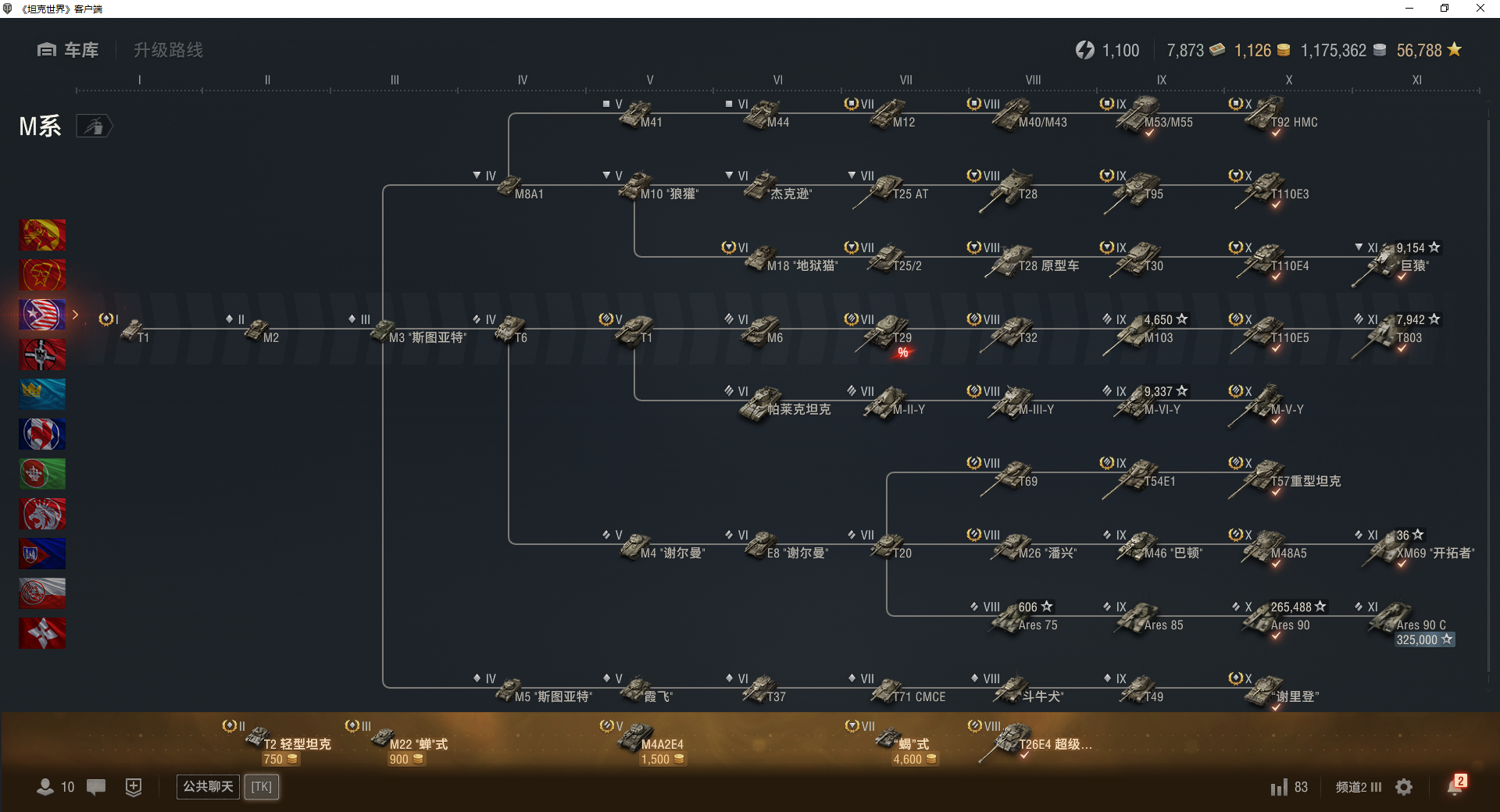Click the 1,175,362 credits balance
The height and width of the screenshot is (812, 1500).
(1343, 50)
